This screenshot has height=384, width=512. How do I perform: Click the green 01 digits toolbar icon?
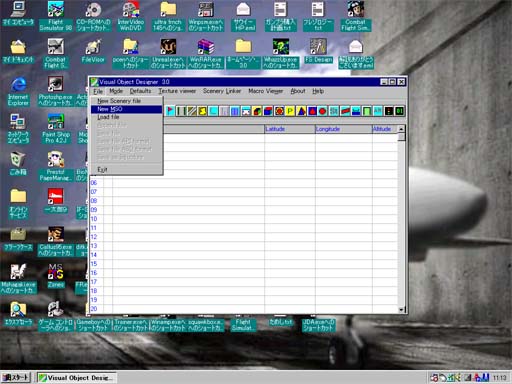399,111
